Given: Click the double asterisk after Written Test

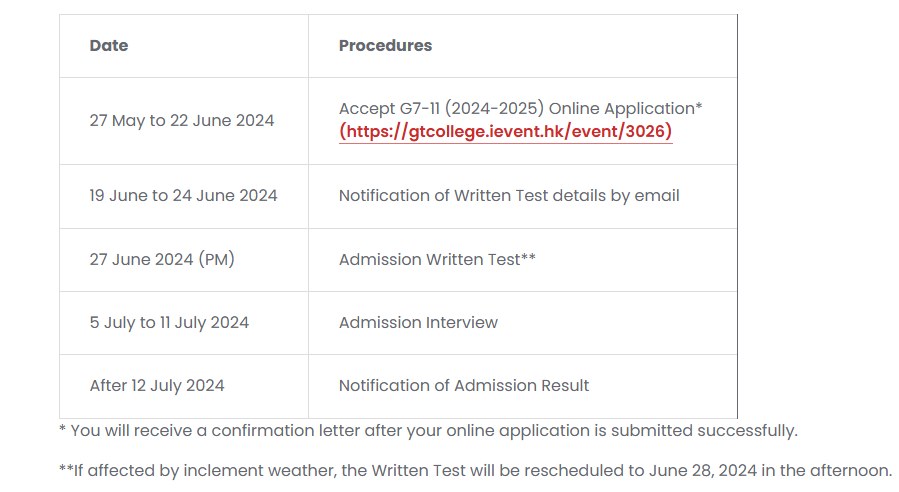Looking at the screenshot, I should [x=529, y=257].
